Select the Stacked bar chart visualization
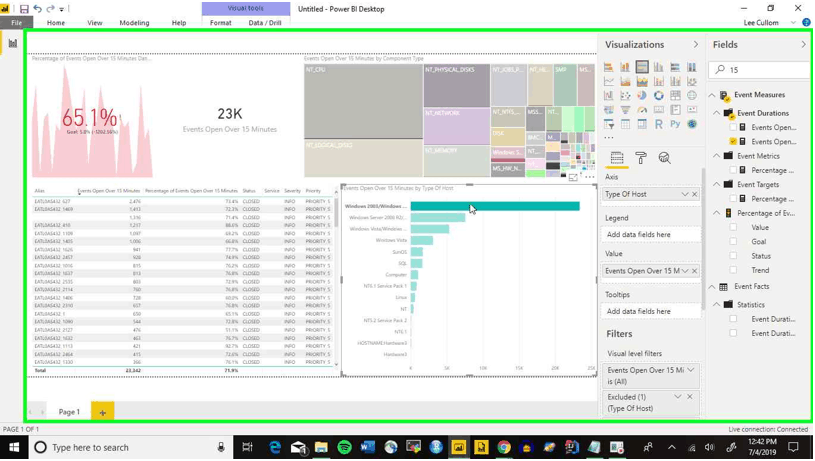 click(609, 67)
